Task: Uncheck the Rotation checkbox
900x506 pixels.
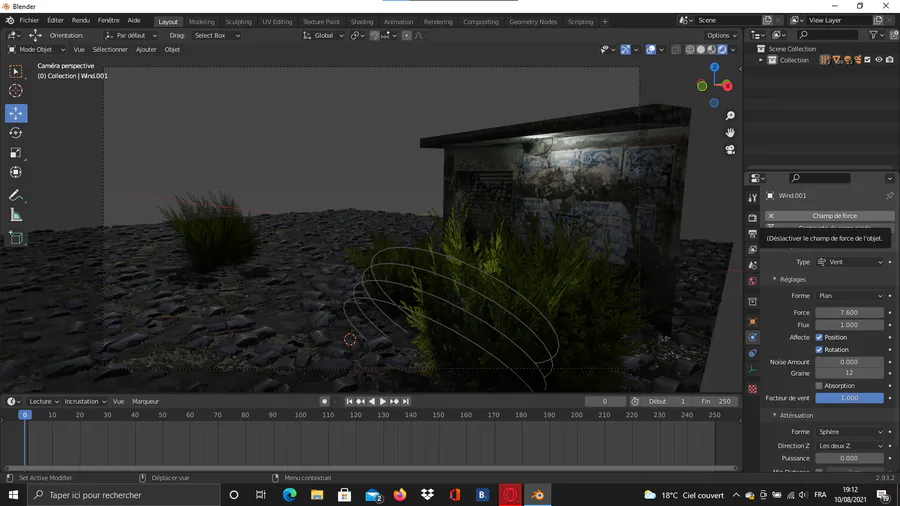Action: (x=819, y=350)
